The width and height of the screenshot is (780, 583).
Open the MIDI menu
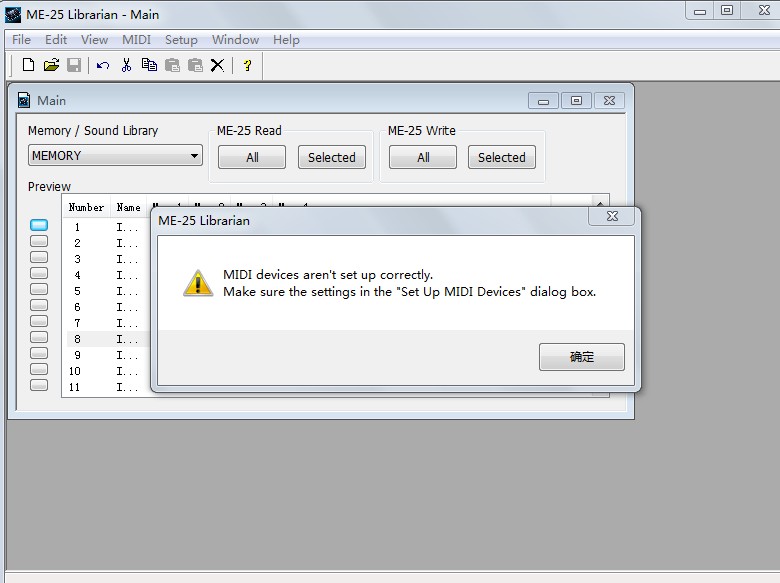[136, 39]
